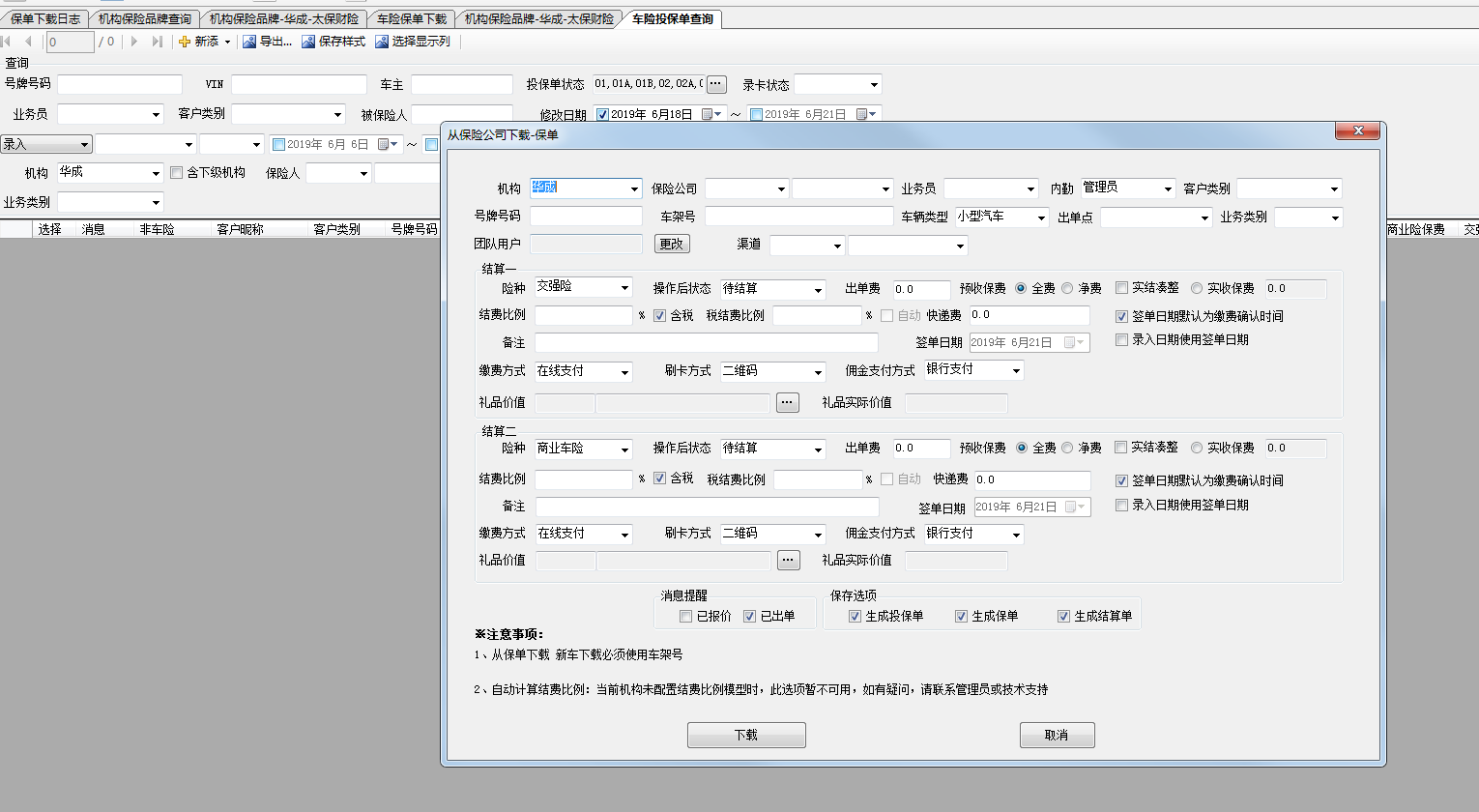The height and width of the screenshot is (812, 1479).
Task: Click ellipsis button beside 投保单状态 field
Action: (x=715, y=84)
